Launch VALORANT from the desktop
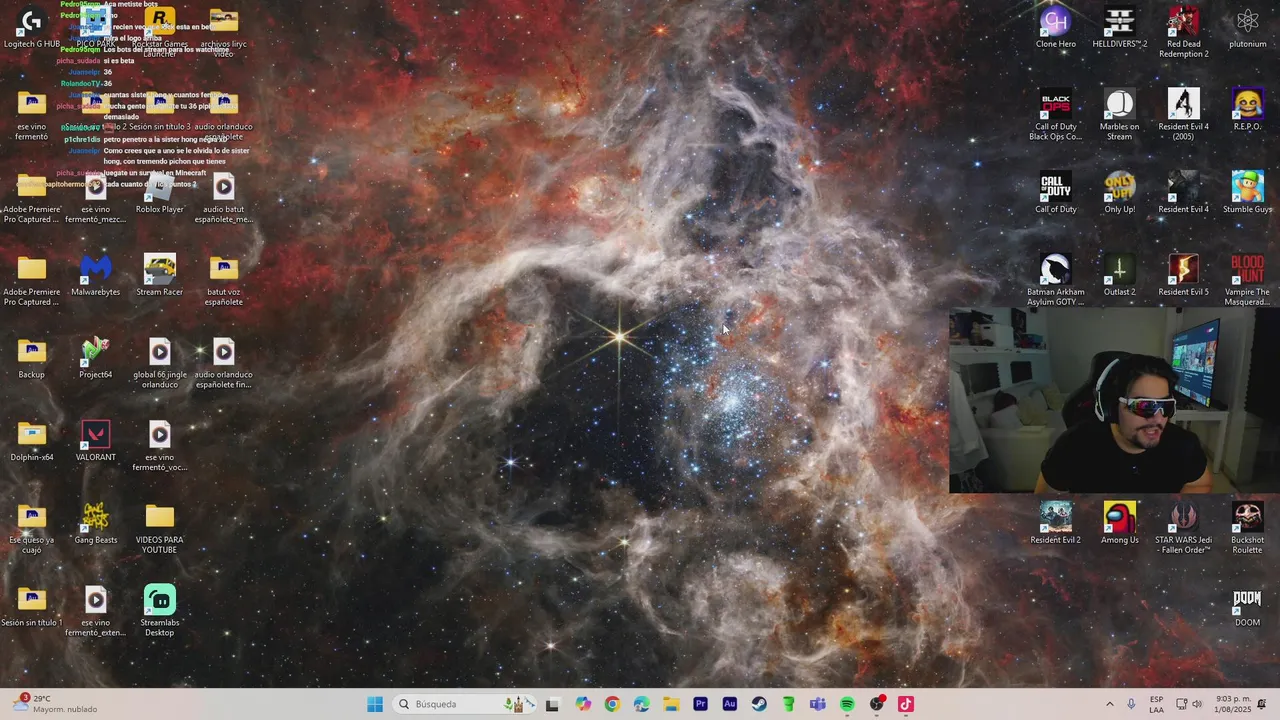1280x720 pixels. coord(96,442)
